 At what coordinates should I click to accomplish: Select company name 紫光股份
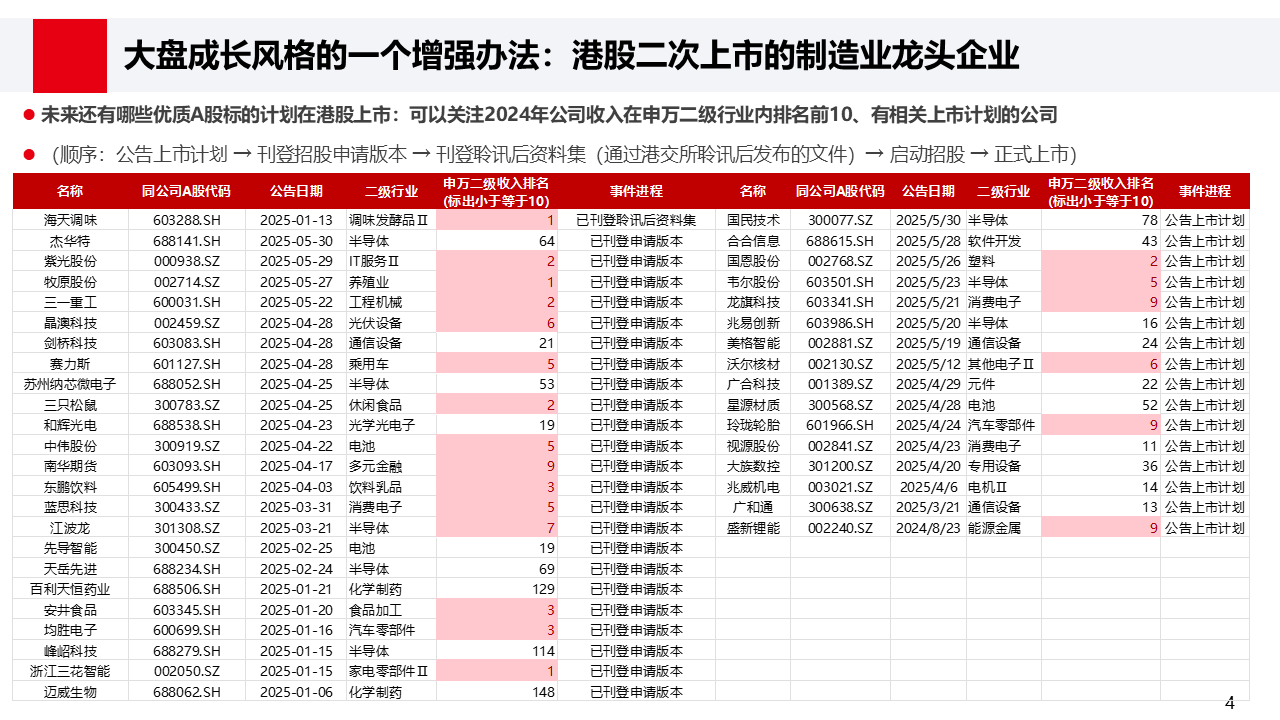pos(71,261)
